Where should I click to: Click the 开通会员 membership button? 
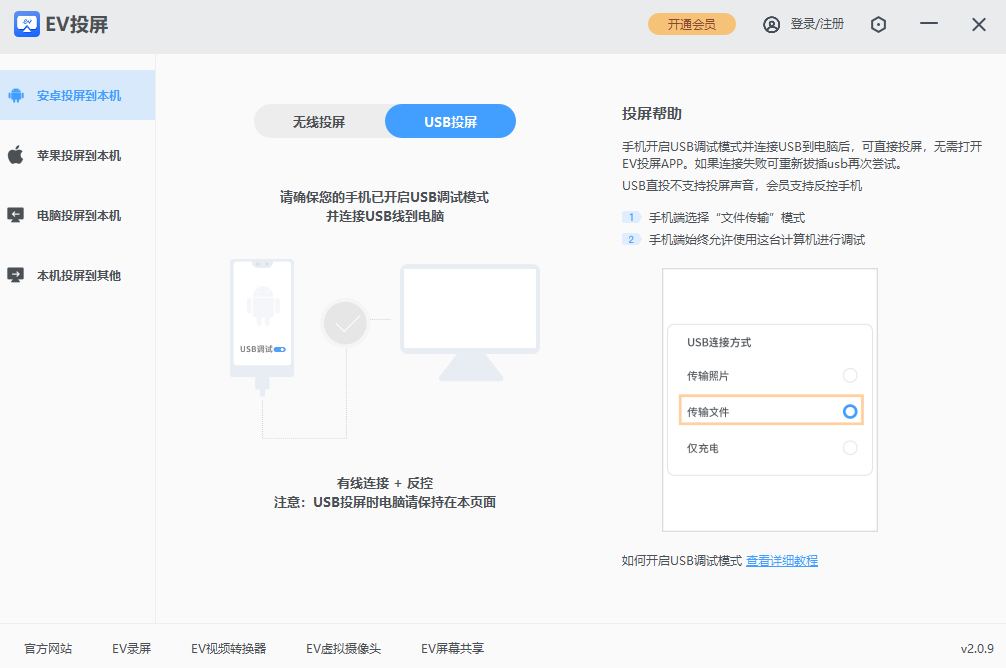point(691,25)
